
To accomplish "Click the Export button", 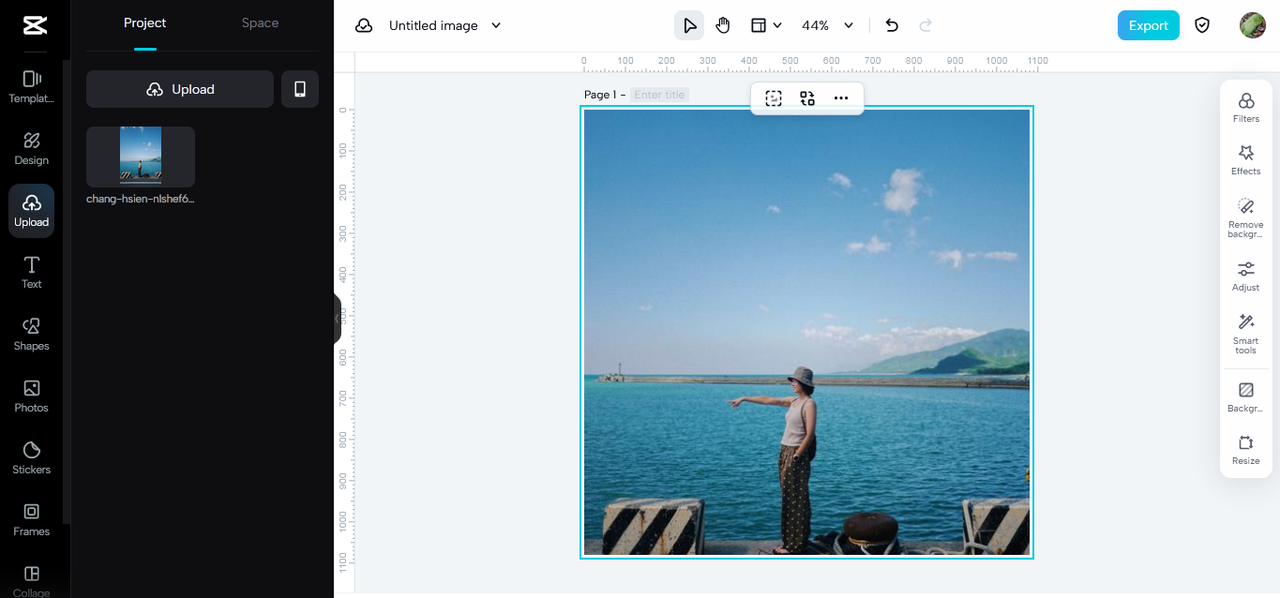I will 1148,26.
